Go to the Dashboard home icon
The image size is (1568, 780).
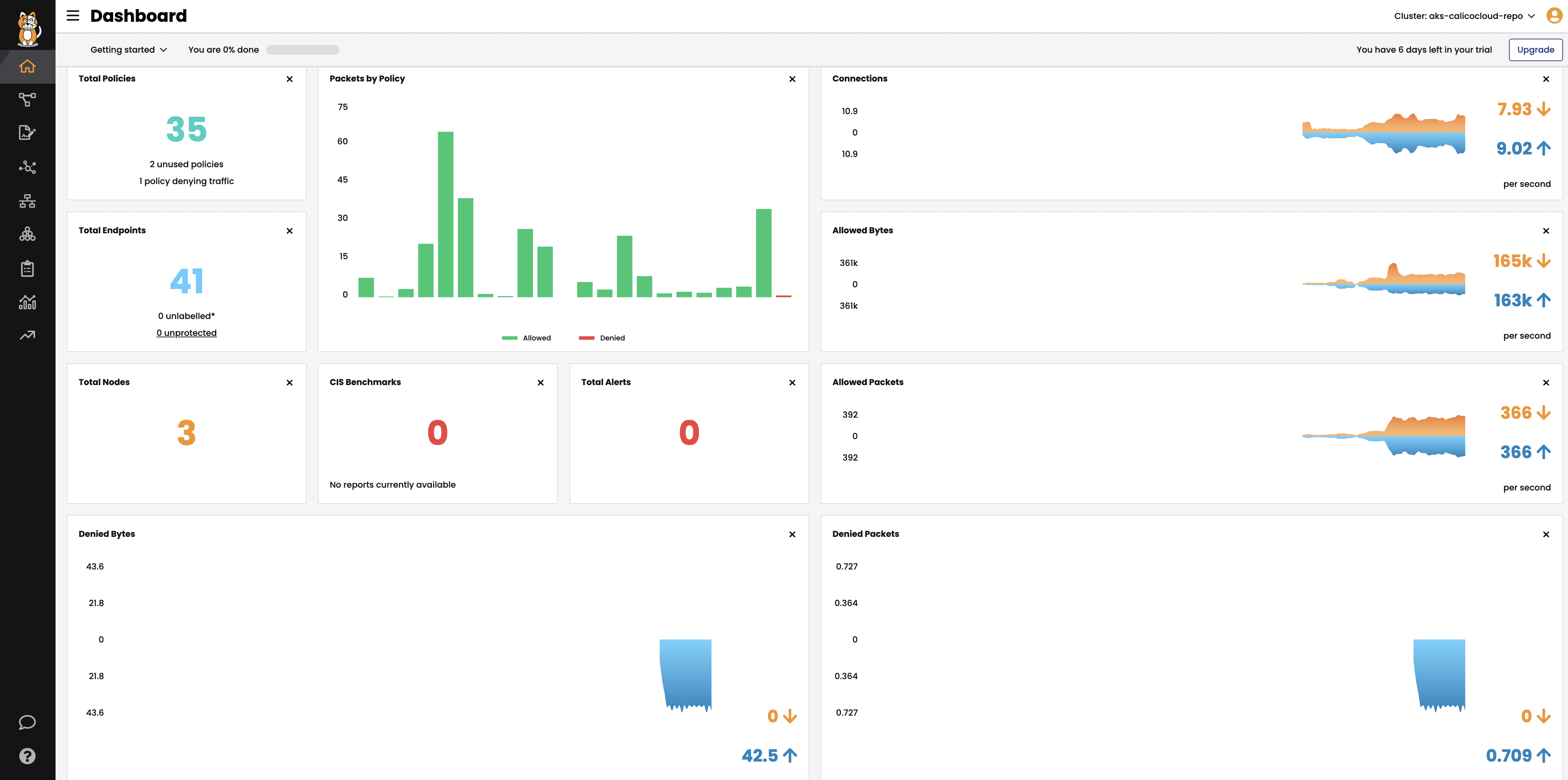tap(27, 66)
